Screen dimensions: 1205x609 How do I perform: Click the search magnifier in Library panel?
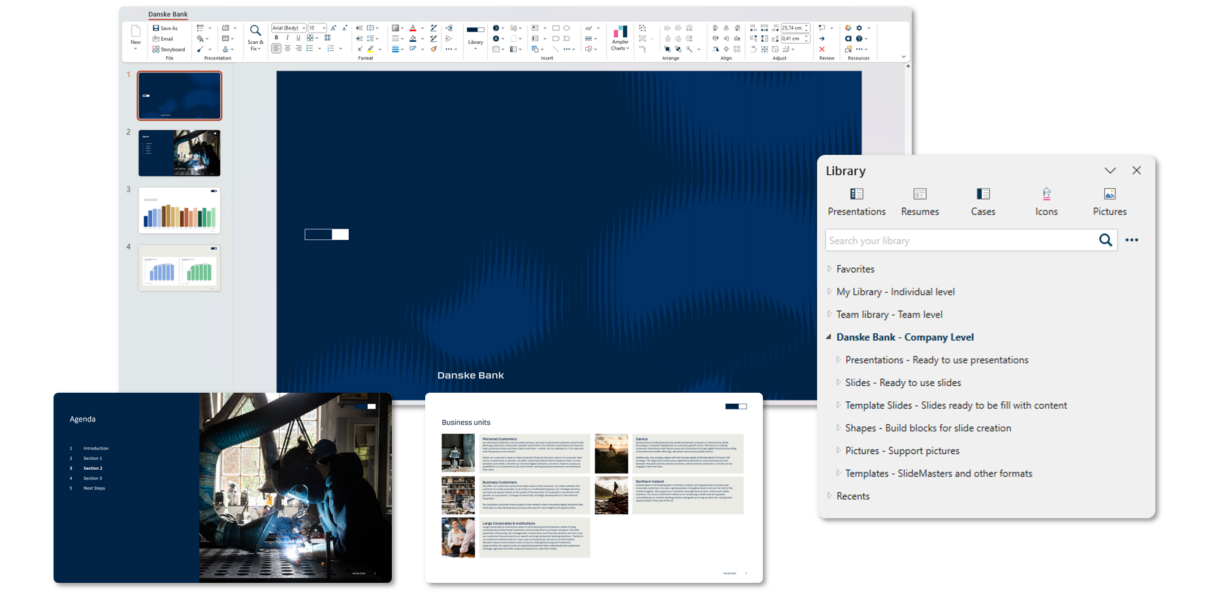(x=1105, y=240)
